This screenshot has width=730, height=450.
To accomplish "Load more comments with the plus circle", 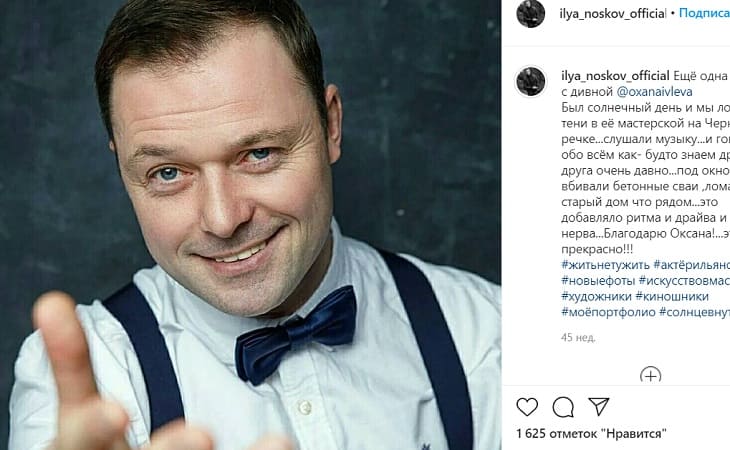I will (x=650, y=374).
